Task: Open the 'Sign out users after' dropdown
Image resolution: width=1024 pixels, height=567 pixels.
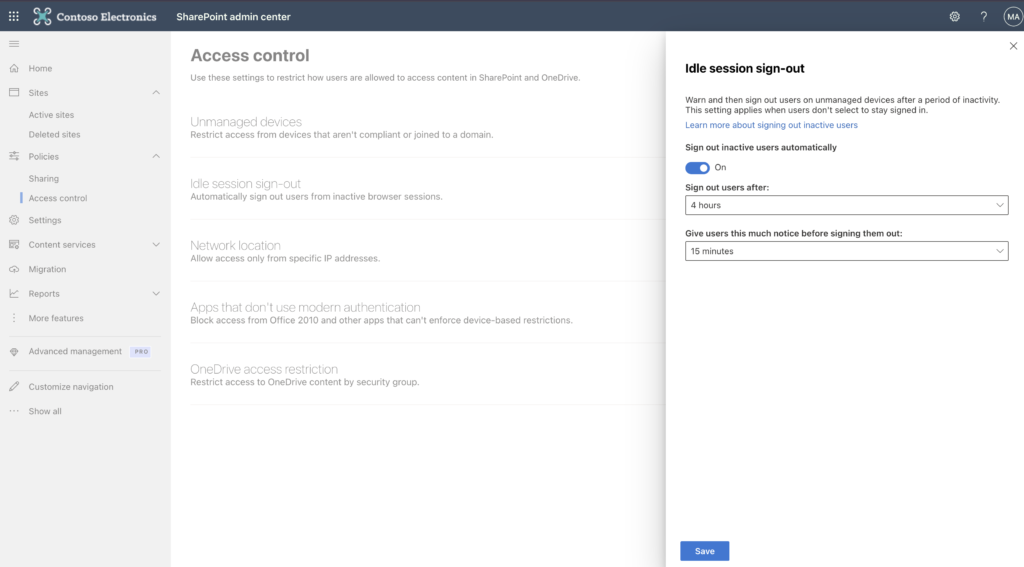Action: pos(846,205)
